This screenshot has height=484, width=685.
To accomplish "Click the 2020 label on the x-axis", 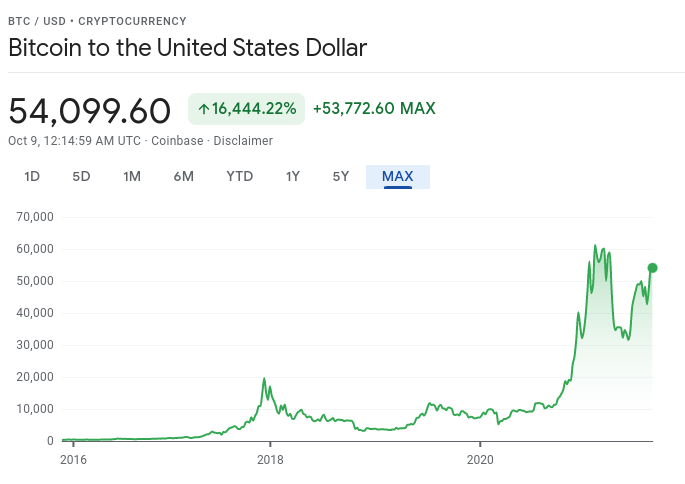I will tap(480, 459).
